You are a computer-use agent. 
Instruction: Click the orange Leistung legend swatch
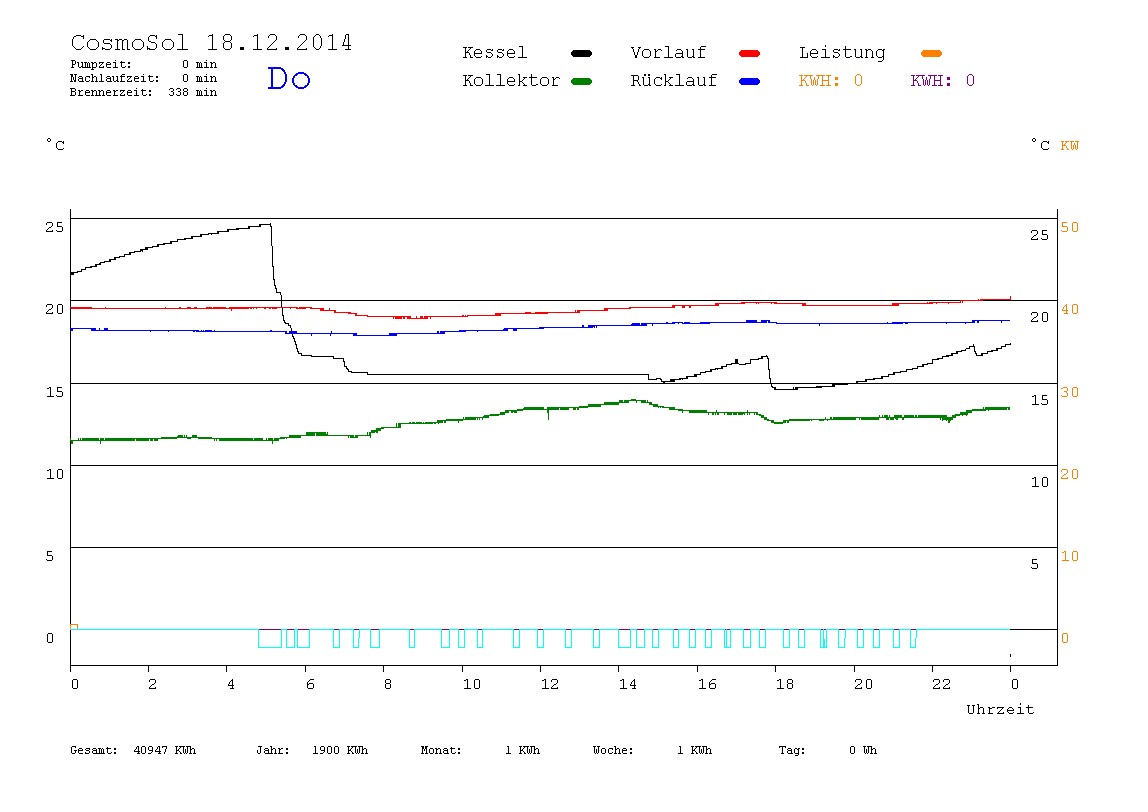(931, 53)
